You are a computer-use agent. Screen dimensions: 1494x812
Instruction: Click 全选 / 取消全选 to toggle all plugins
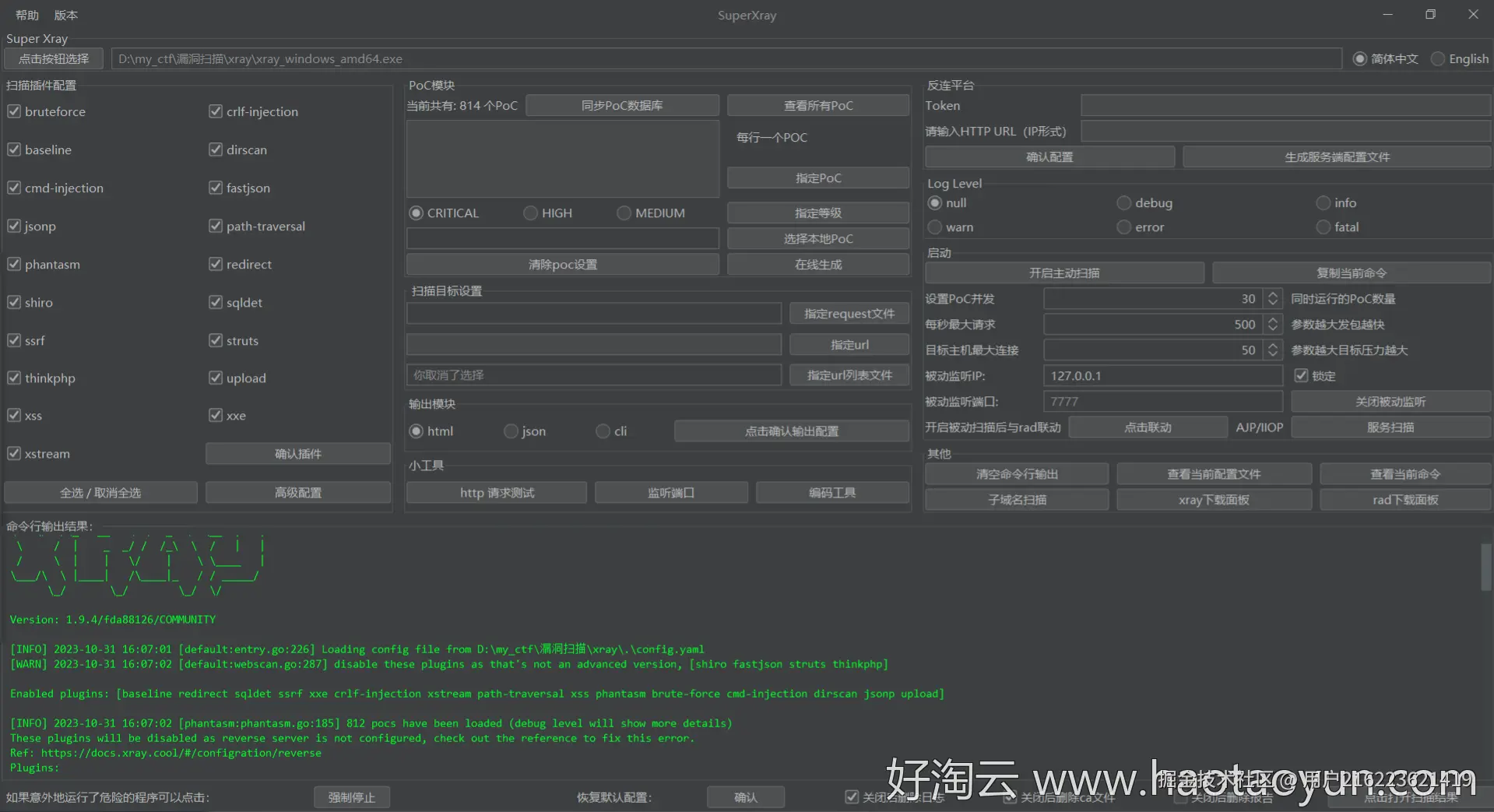point(100,493)
